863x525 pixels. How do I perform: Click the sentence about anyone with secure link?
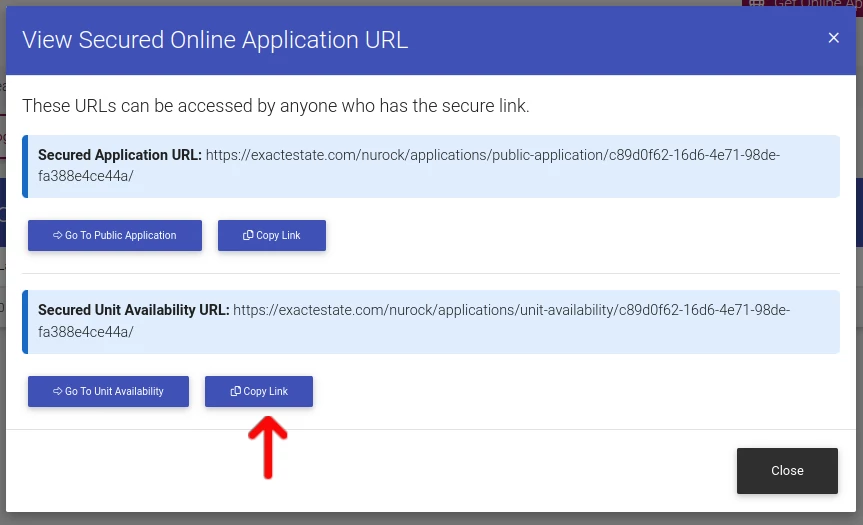point(276,106)
